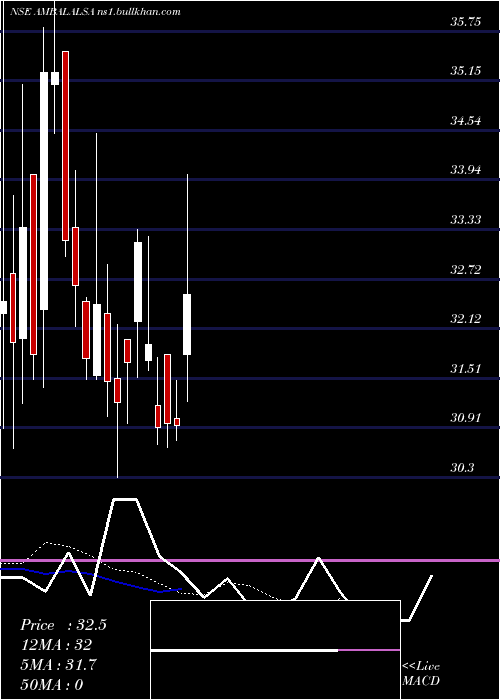
Task: Click the 32.12 price axis label
Action: pos(466,319)
